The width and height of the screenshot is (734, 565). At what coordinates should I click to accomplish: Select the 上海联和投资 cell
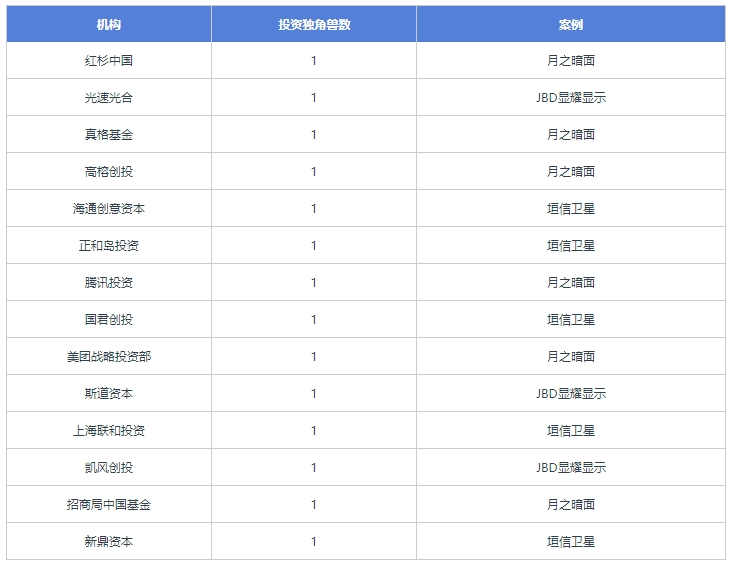point(109,430)
